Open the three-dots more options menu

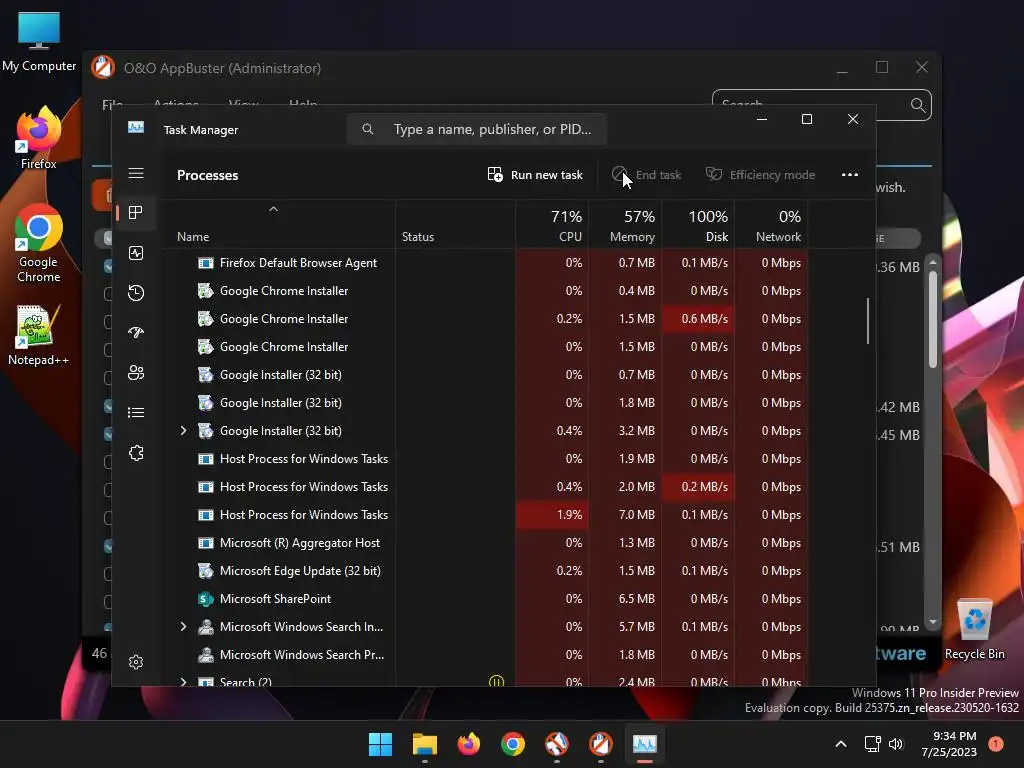point(850,175)
